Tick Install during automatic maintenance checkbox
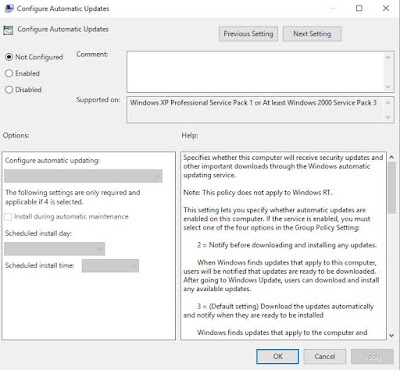 tap(8, 217)
